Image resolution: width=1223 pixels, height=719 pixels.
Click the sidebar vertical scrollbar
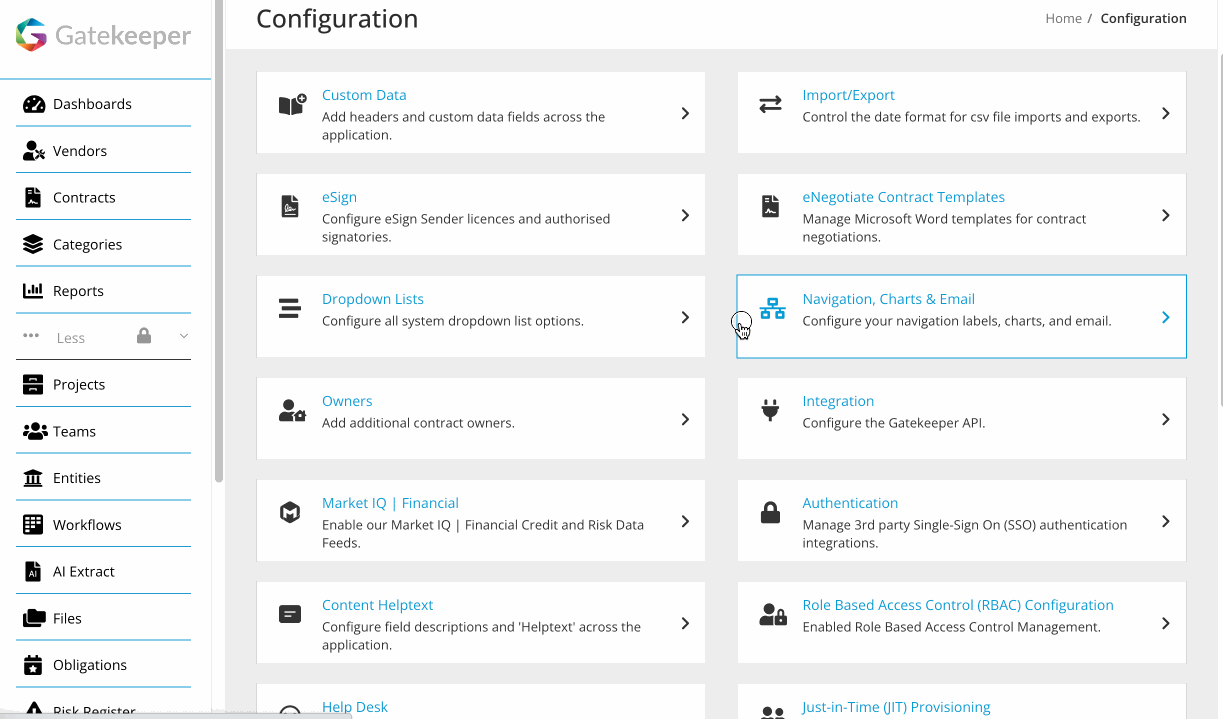(219, 240)
